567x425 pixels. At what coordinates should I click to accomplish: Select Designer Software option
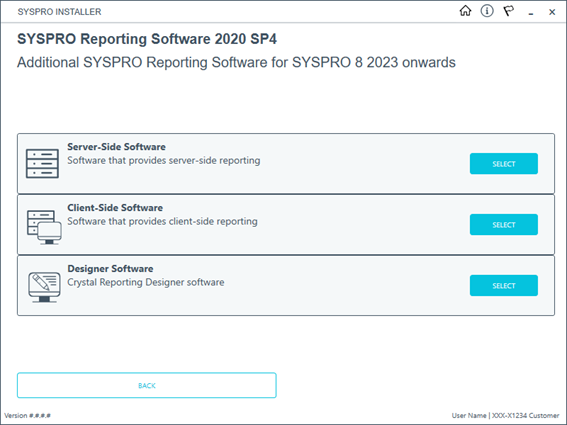pyautogui.click(x=504, y=286)
